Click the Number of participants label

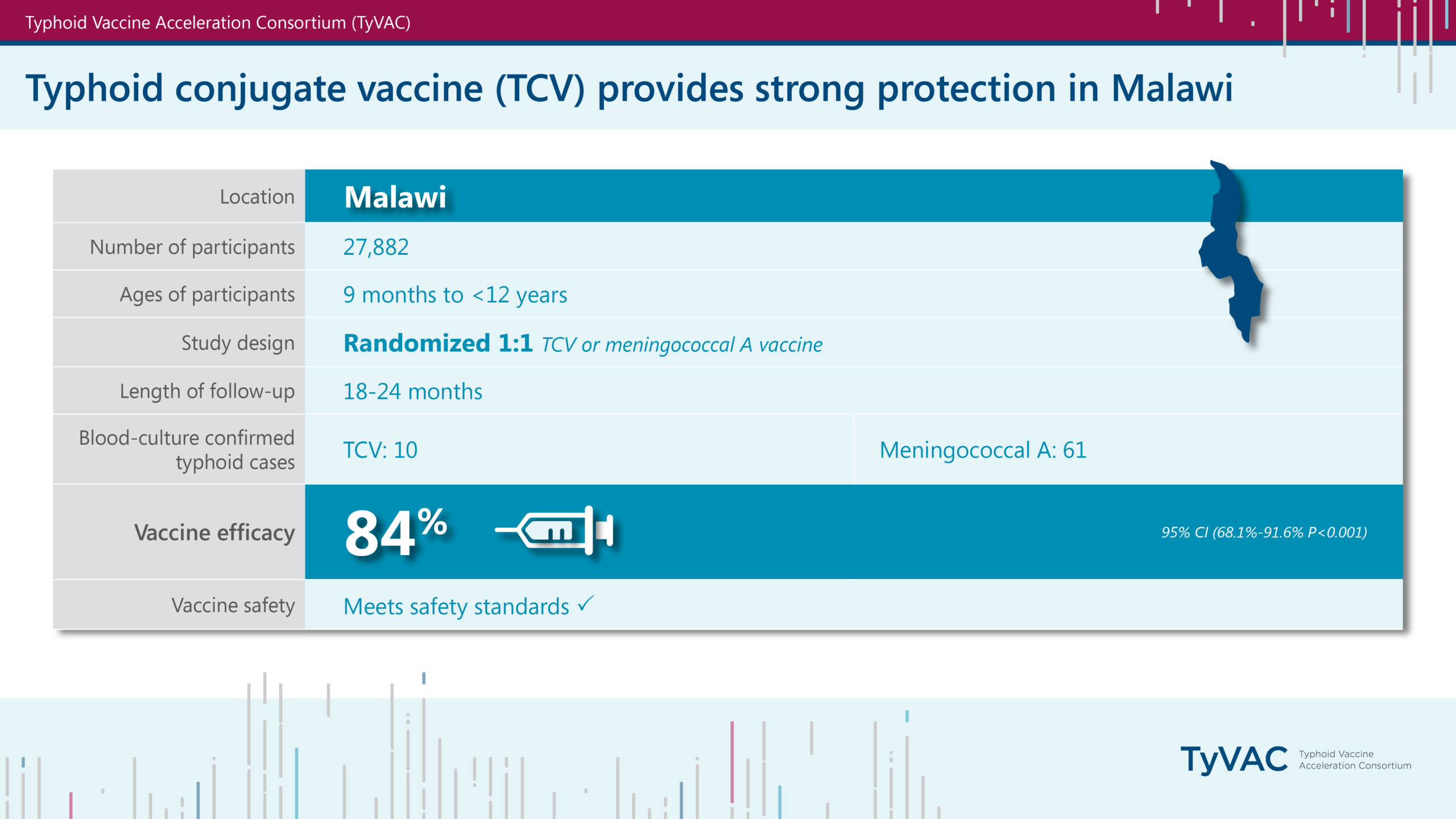click(192, 247)
